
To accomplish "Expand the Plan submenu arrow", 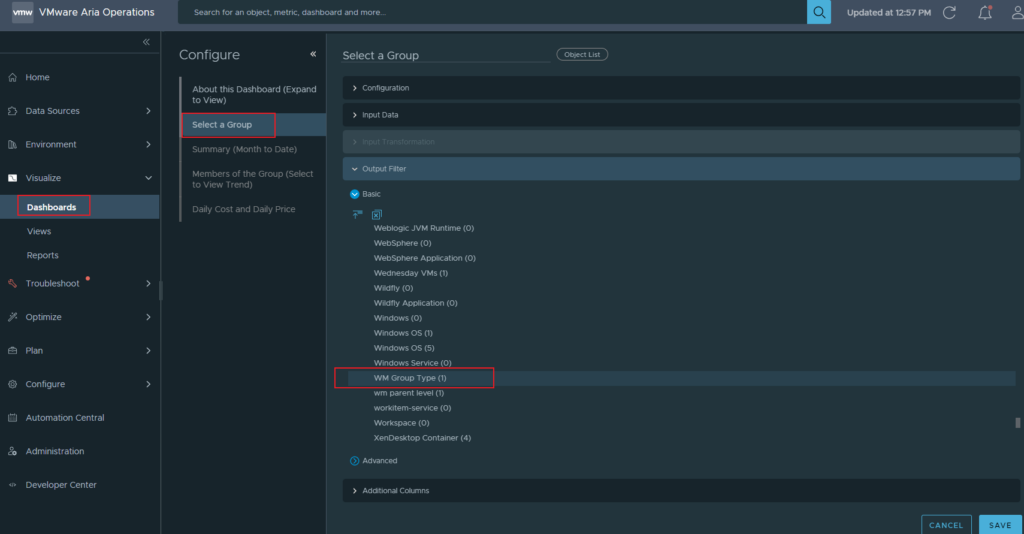I will coord(148,351).
